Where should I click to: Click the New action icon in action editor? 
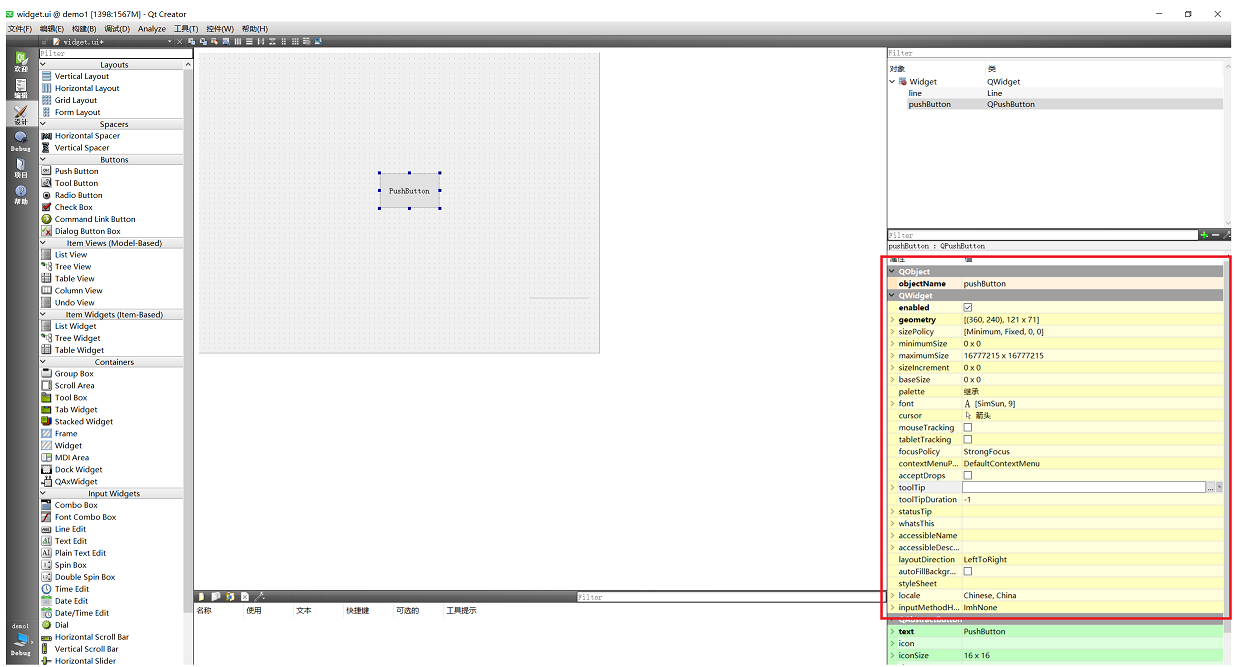click(201, 596)
